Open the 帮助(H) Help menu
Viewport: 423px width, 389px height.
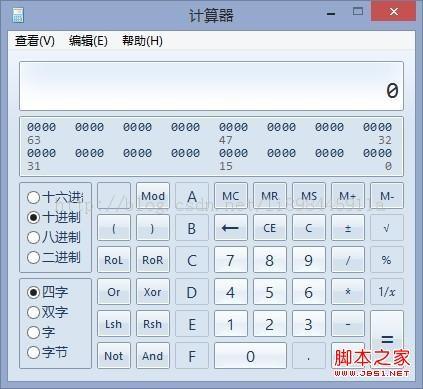pos(142,41)
